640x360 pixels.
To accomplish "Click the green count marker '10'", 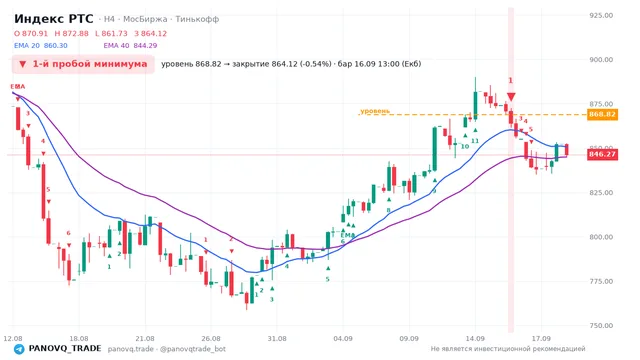I will (x=465, y=147).
